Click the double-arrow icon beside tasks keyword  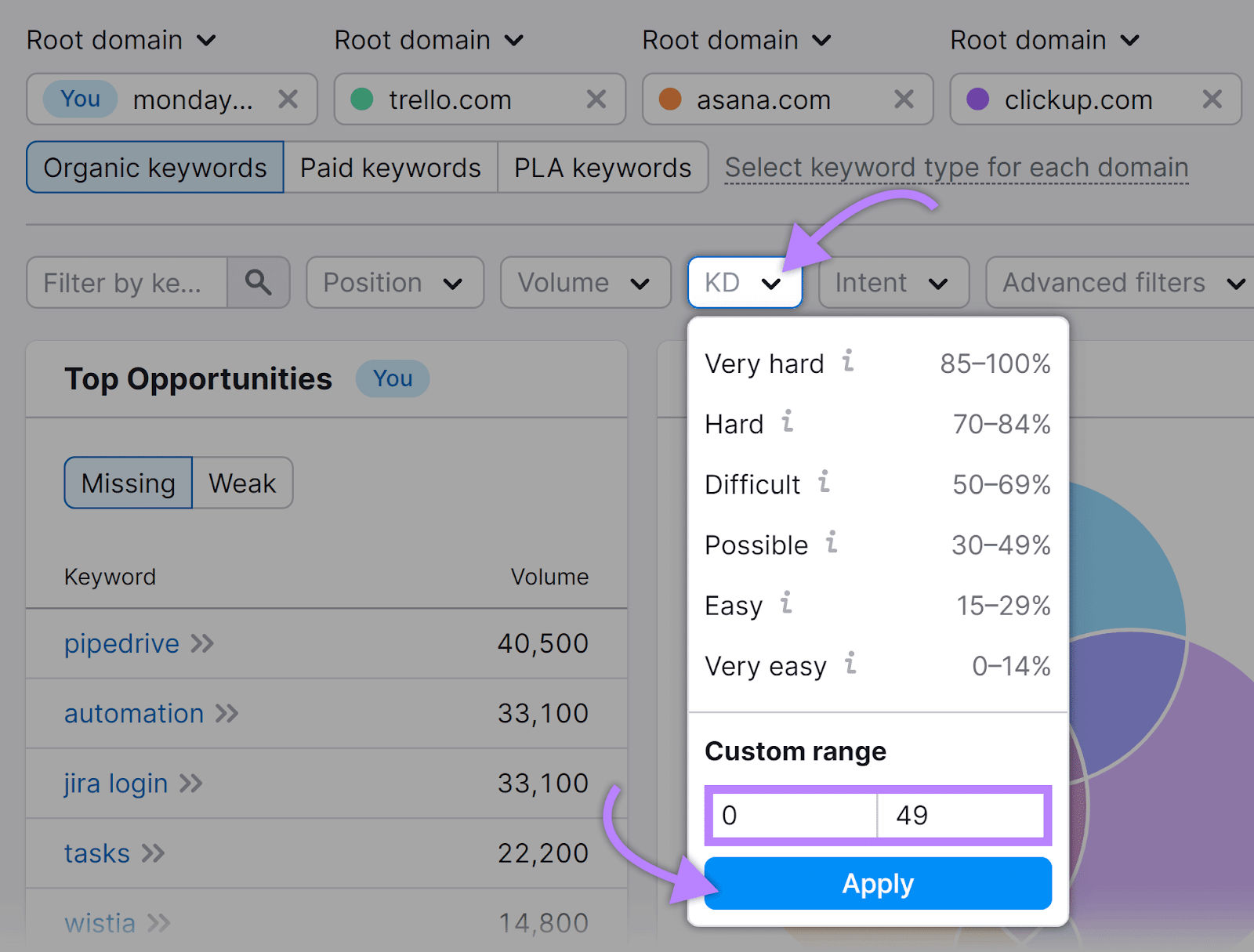[x=154, y=852]
